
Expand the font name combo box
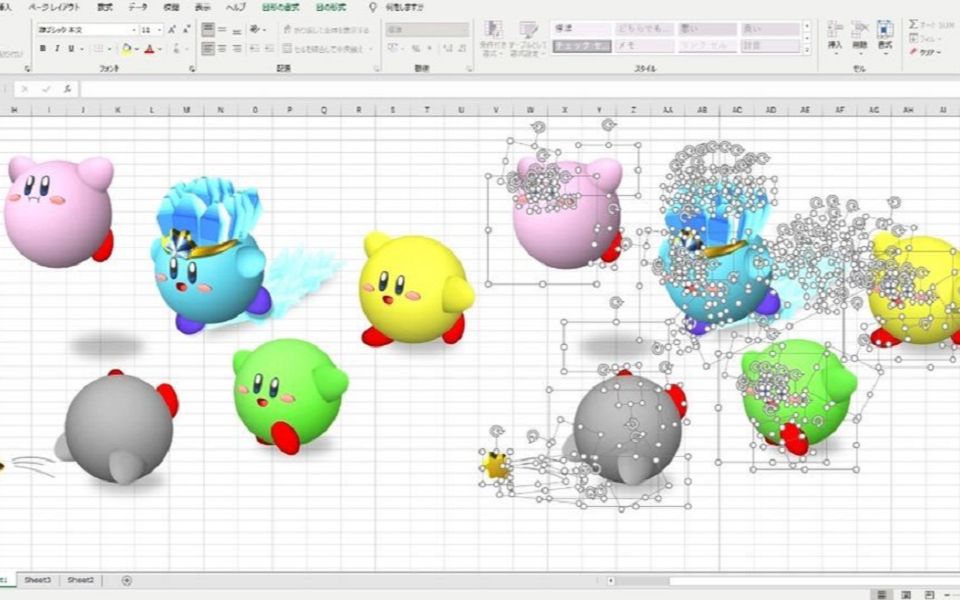(x=134, y=30)
